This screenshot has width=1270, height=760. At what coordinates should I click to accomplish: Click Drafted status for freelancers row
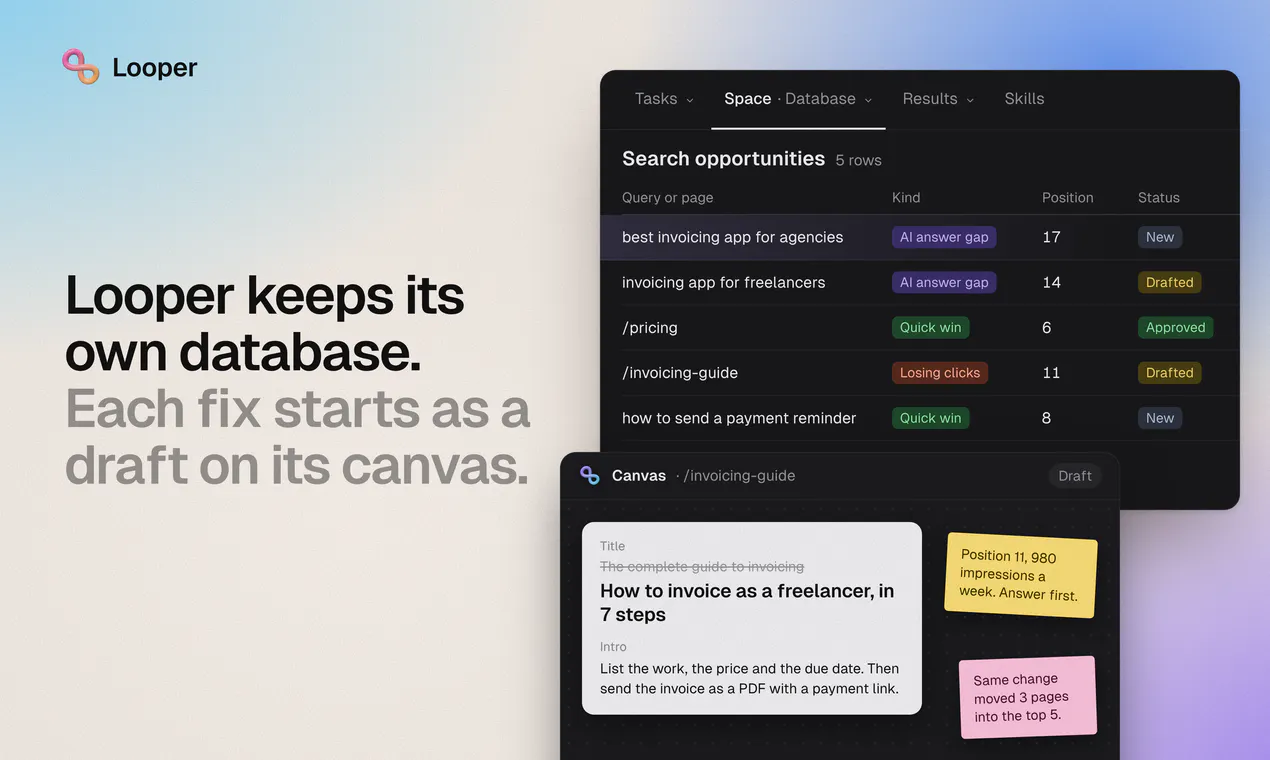coord(1170,282)
